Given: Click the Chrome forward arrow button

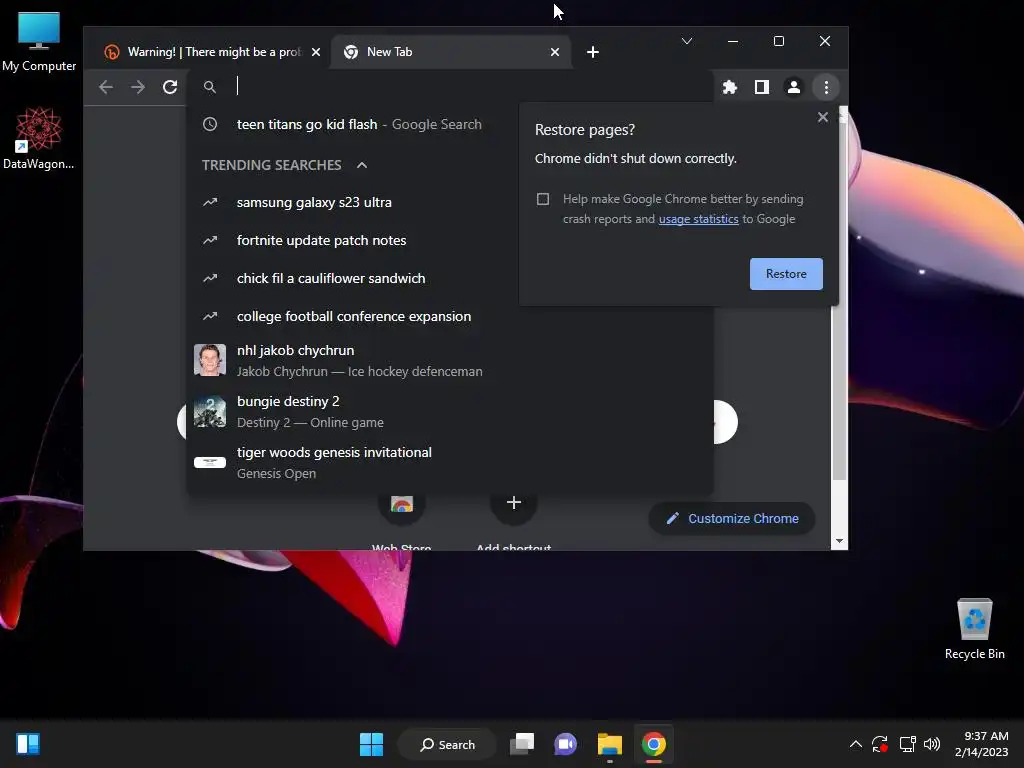Looking at the screenshot, I should click(x=138, y=87).
